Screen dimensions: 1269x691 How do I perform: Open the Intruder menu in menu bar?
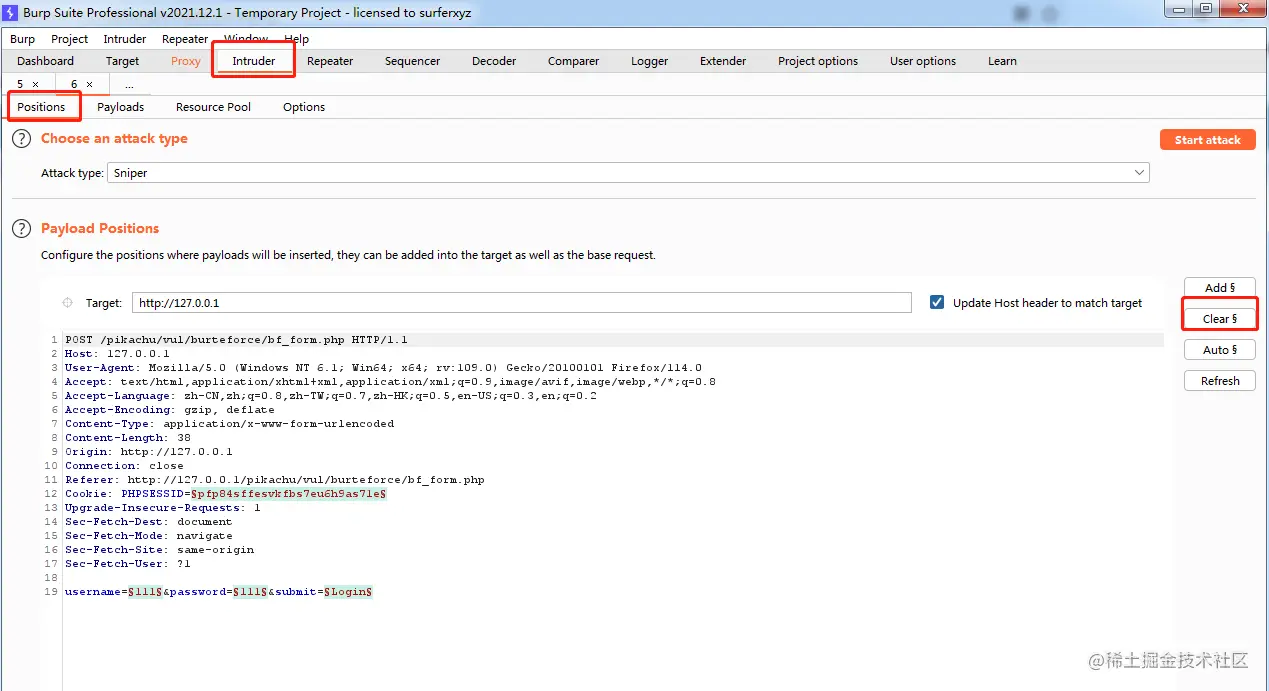tap(125, 39)
